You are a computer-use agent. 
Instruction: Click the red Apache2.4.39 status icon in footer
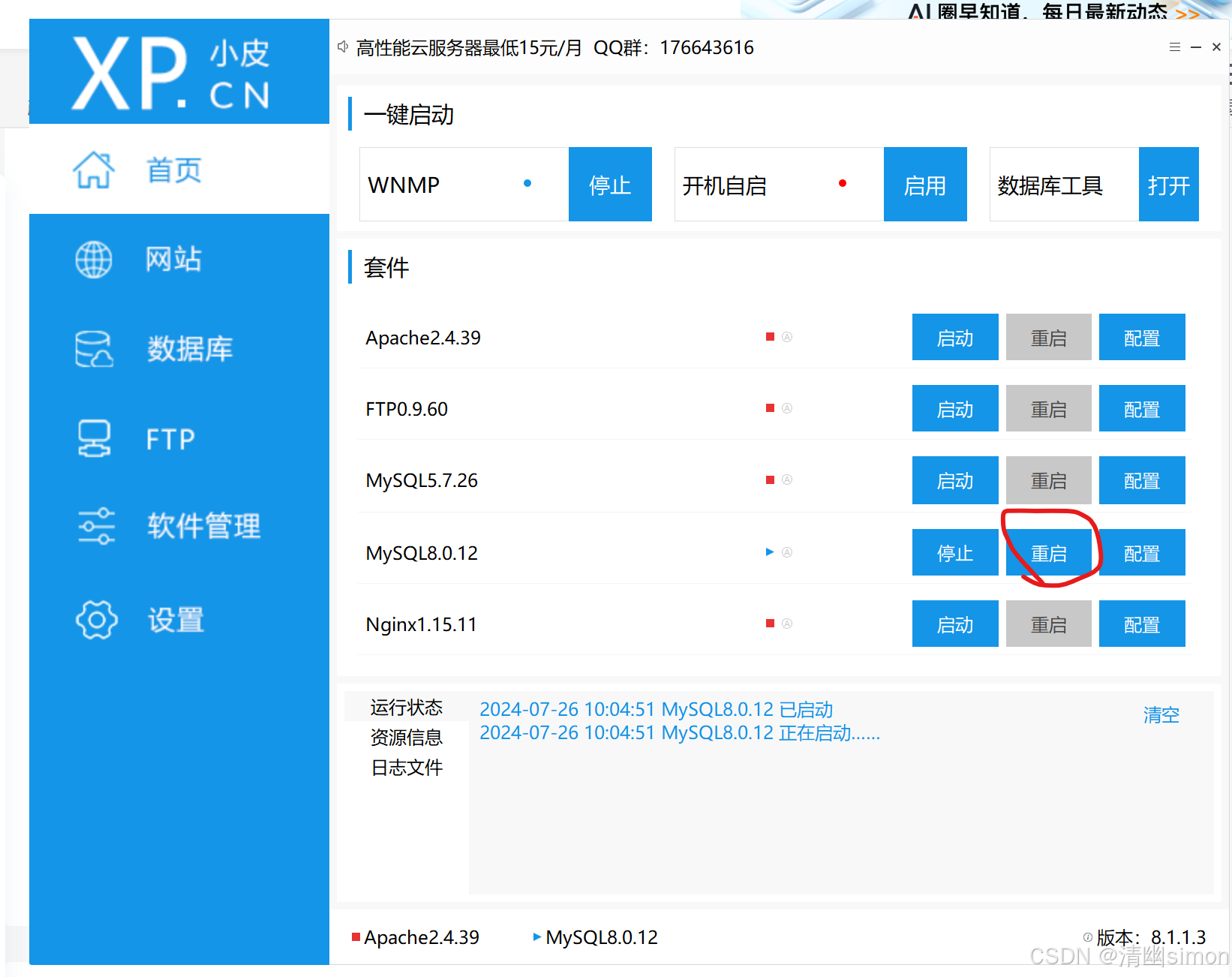coord(356,936)
